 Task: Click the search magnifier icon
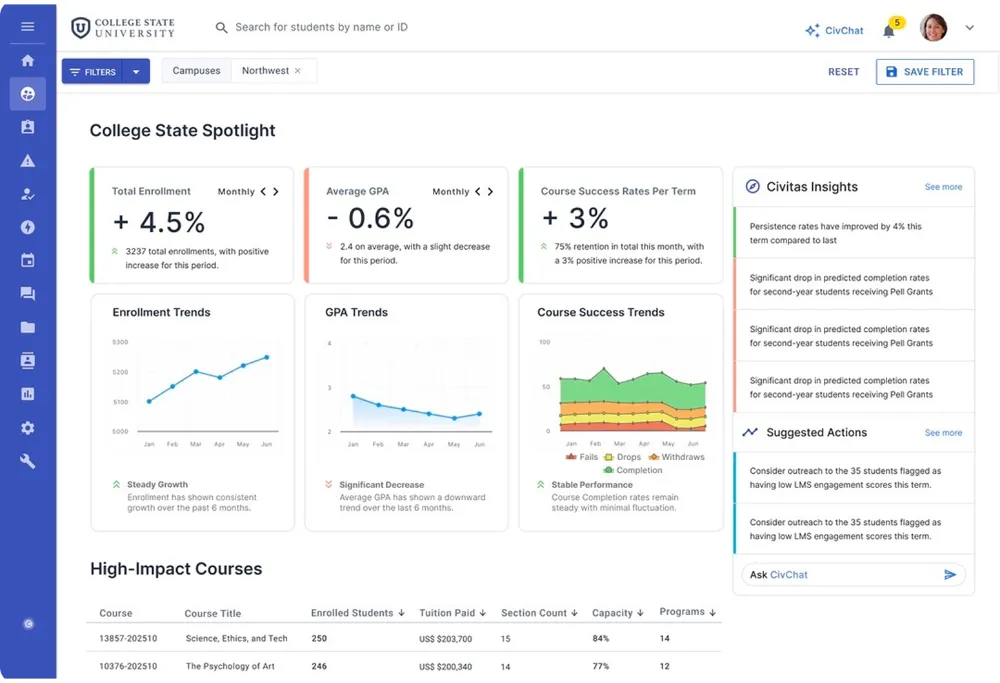tap(221, 27)
